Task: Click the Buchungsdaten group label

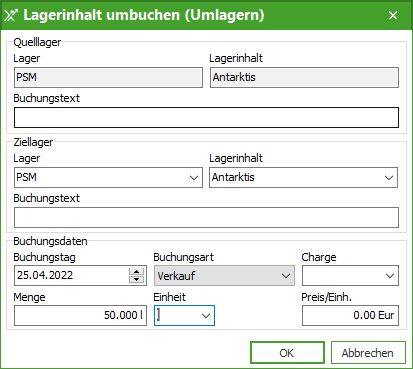Action: tap(50, 241)
